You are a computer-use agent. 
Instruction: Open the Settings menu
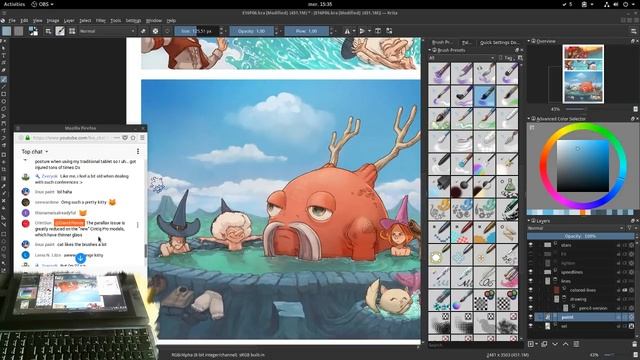pyautogui.click(x=133, y=20)
